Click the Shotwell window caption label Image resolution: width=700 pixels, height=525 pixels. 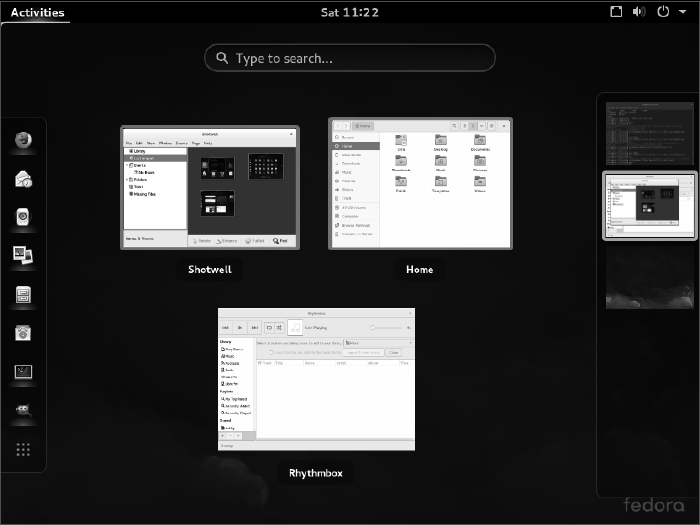click(210, 269)
